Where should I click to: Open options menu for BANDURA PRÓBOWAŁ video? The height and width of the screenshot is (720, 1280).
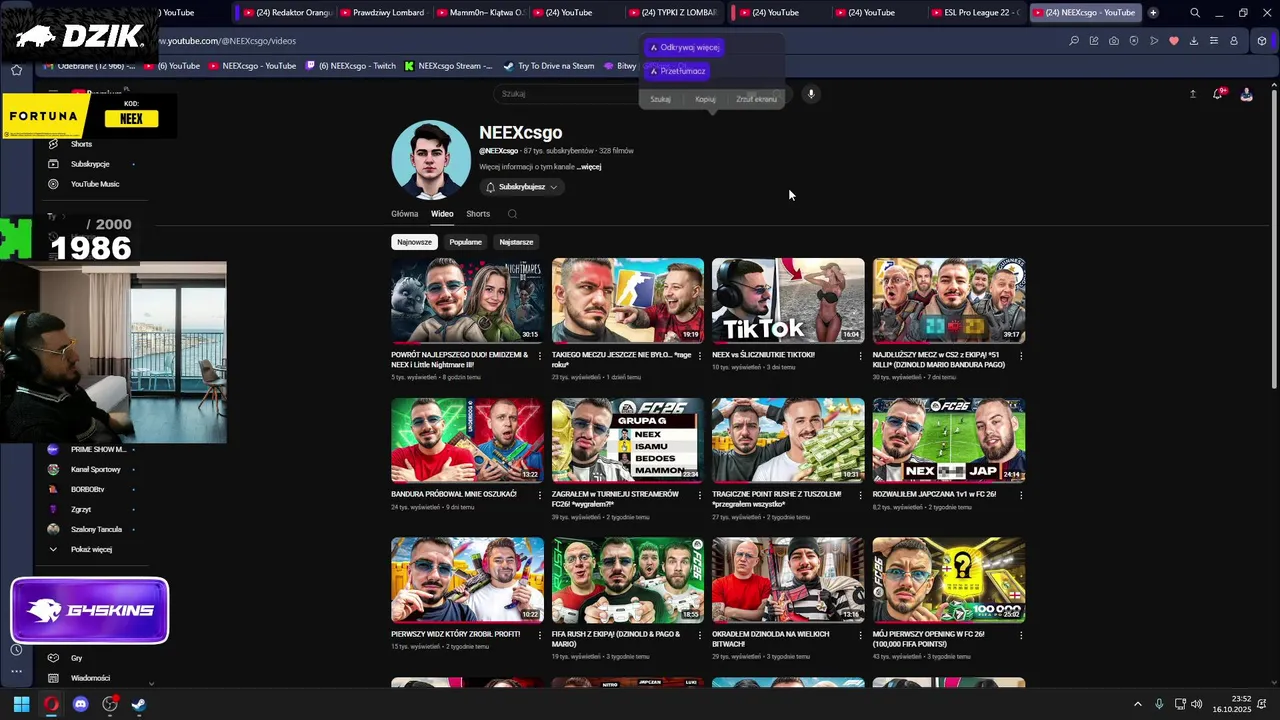click(x=540, y=494)
